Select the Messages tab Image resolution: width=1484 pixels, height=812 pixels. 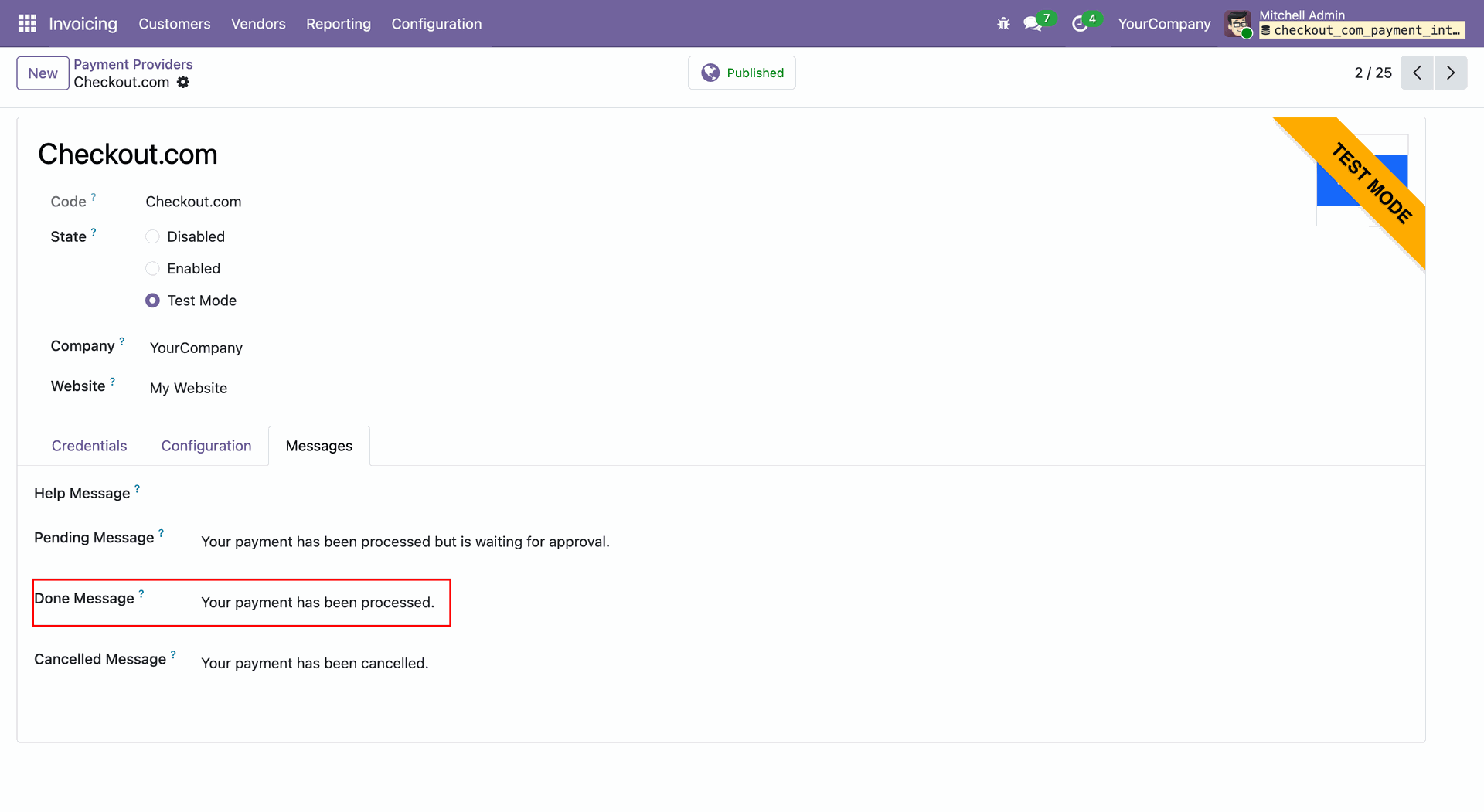click(x=319, y=446)
